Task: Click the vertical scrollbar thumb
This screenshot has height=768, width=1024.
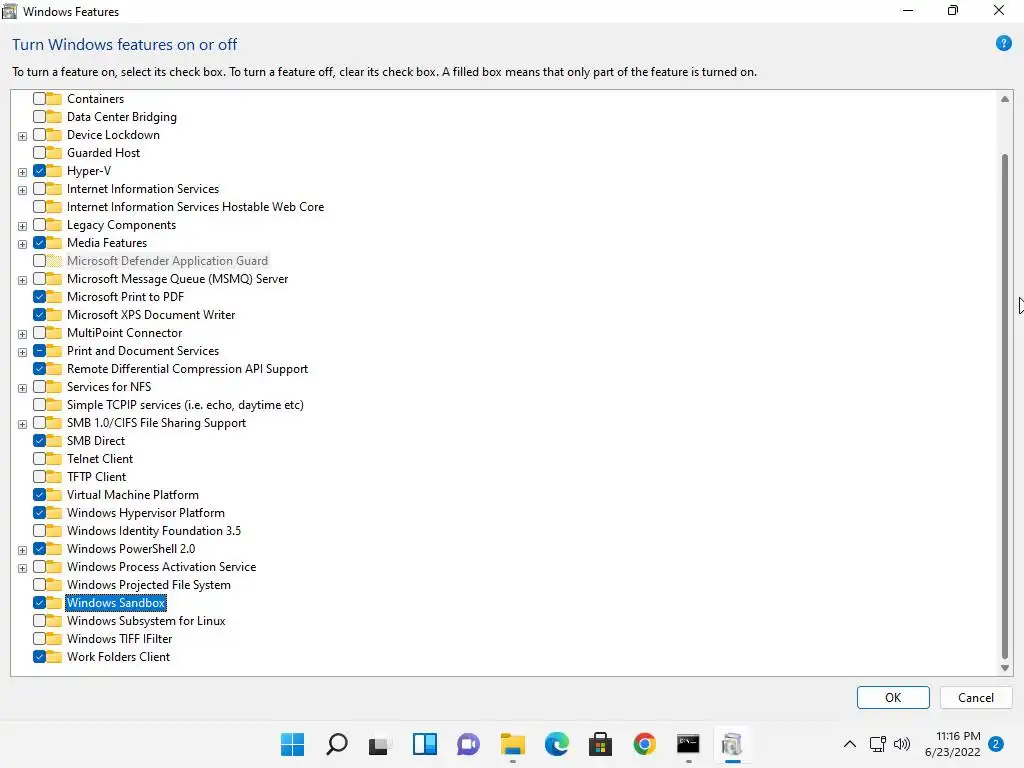Action: click(1004, 406)
